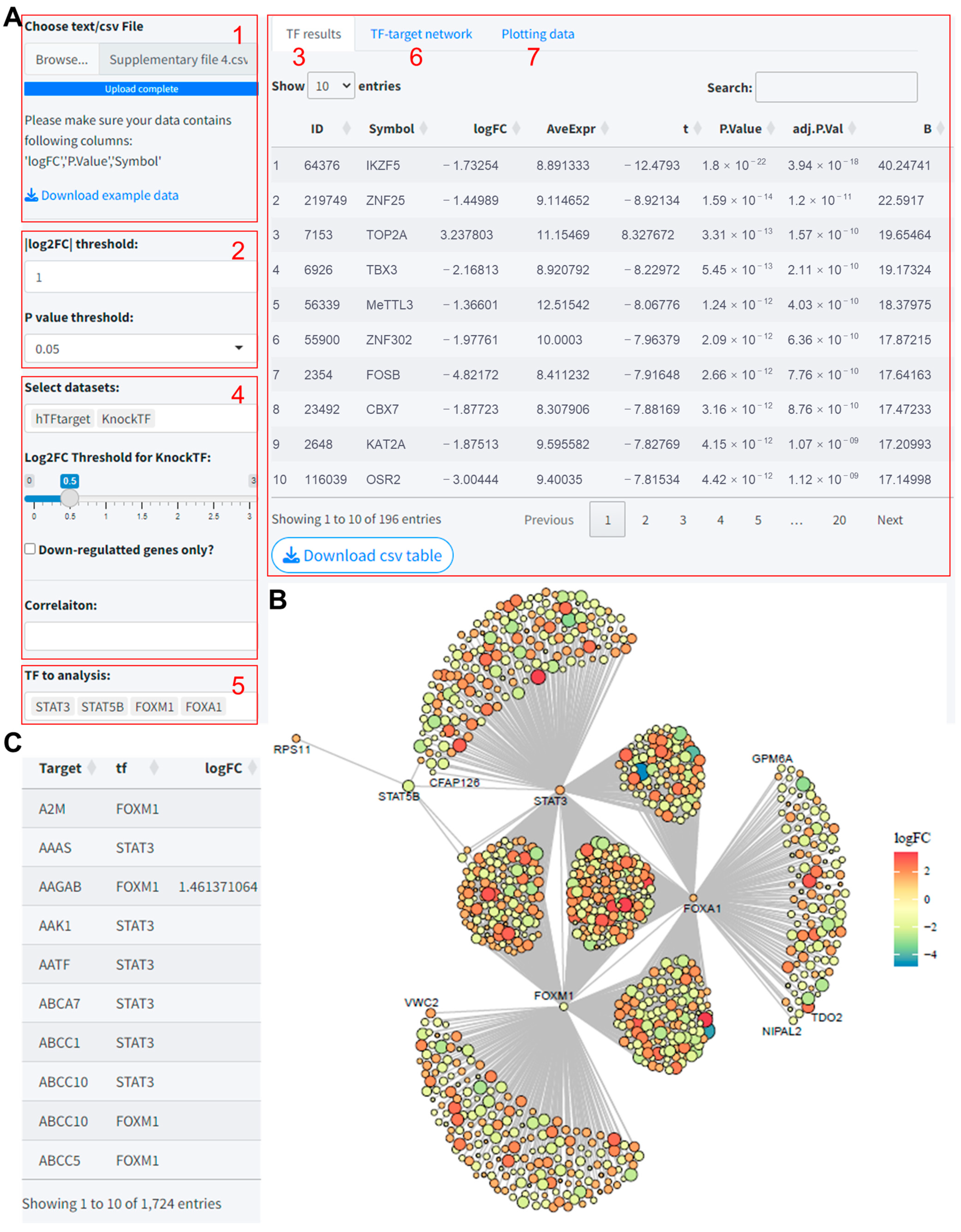
Task: Sort by logFC column in TF results
Action: [x=515, y=129]
